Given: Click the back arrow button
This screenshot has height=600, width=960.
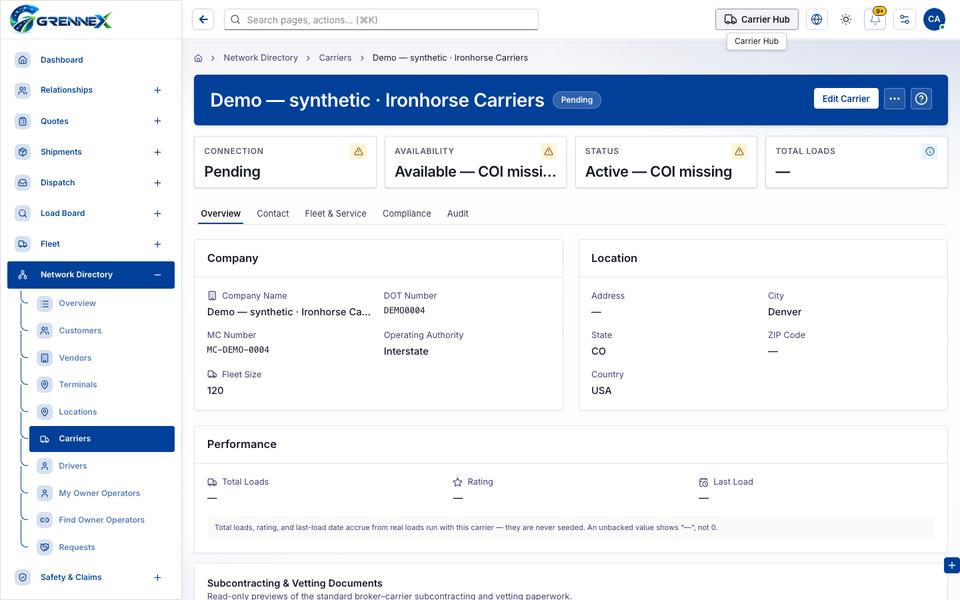Looking at the screenshot, I should click(x=203, y=20).
